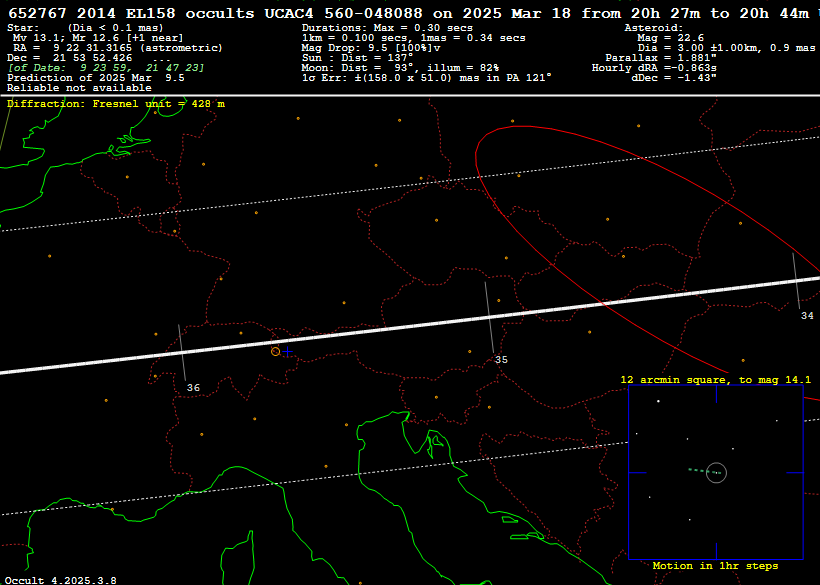Click 'Sun : Dist = 137°' text
The image size is (820, 585).
tap(357, 58)
